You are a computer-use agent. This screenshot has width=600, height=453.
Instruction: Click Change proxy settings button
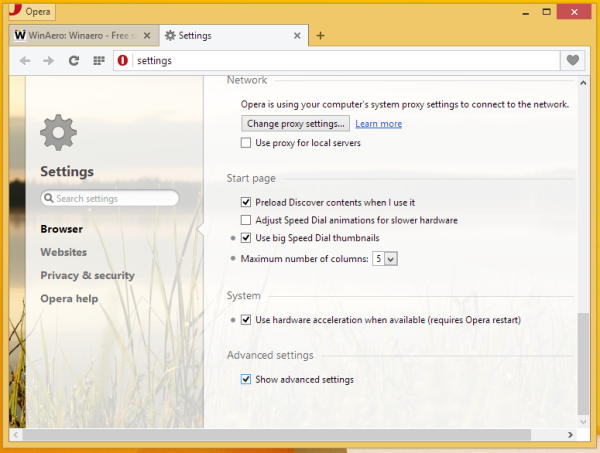point(295,124)
